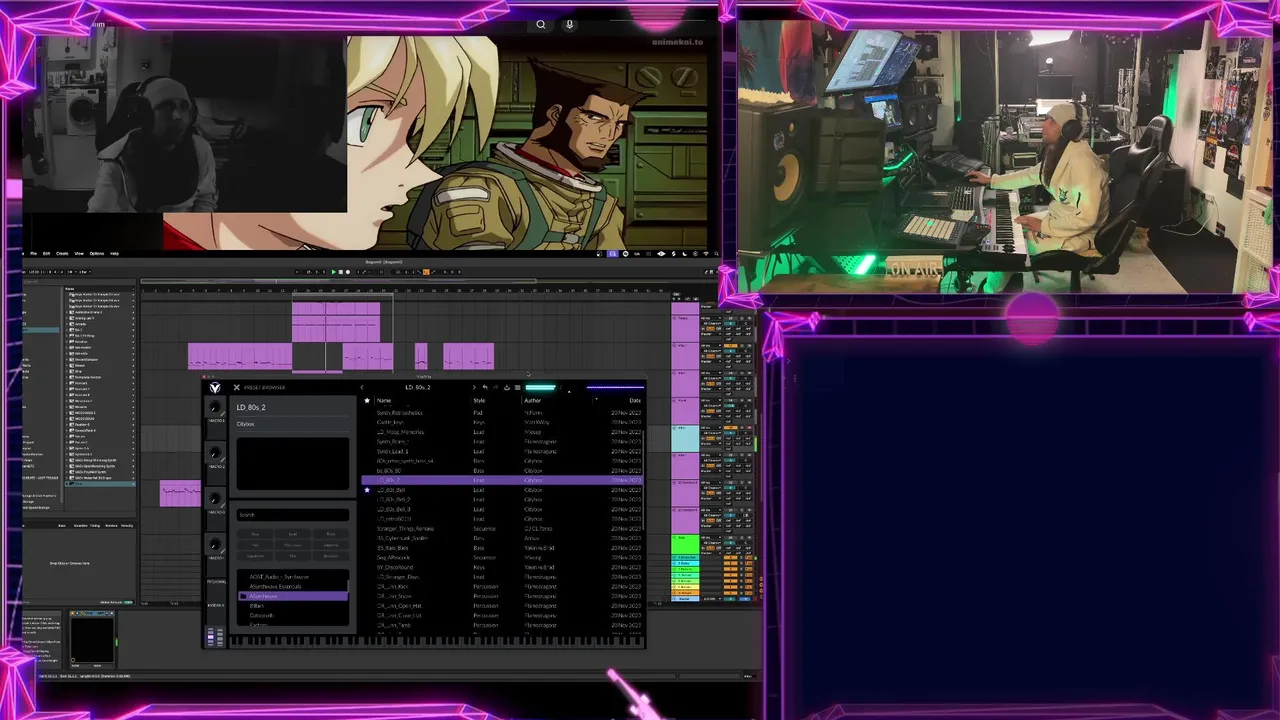Sort presets by the Author column

click(532, 400)
